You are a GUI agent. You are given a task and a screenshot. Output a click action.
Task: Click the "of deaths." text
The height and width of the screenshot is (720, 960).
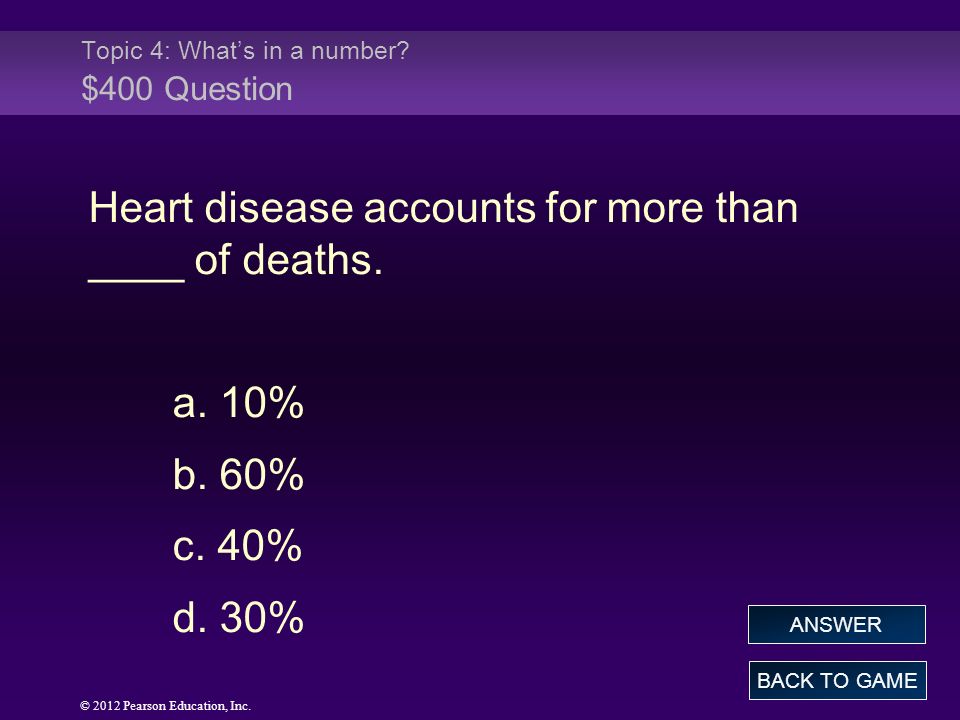tap(288, 260)
